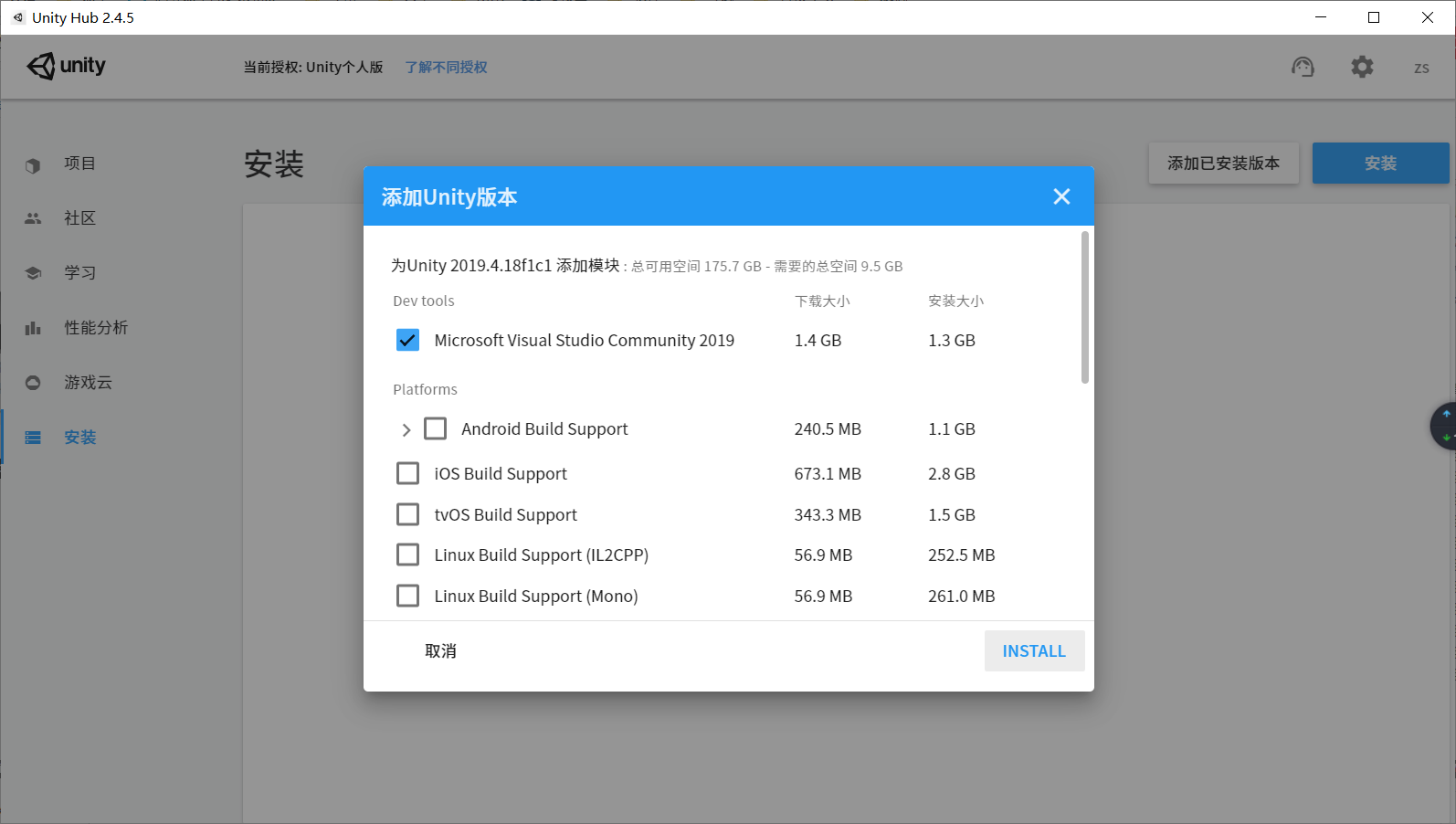
Task: Click the Microsoft Visual Studio Community 2019 label
Action: [584, 340]
